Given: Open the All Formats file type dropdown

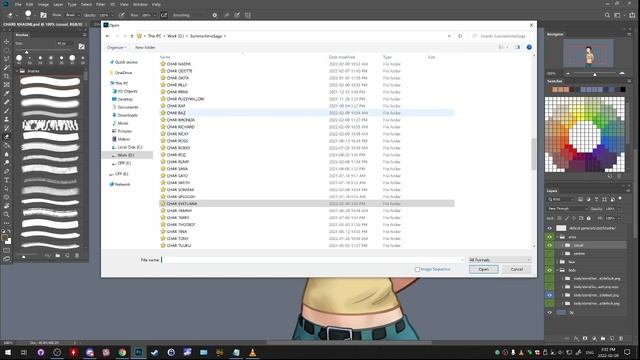Looking at the screenshot, I should [x=500, y=260].
